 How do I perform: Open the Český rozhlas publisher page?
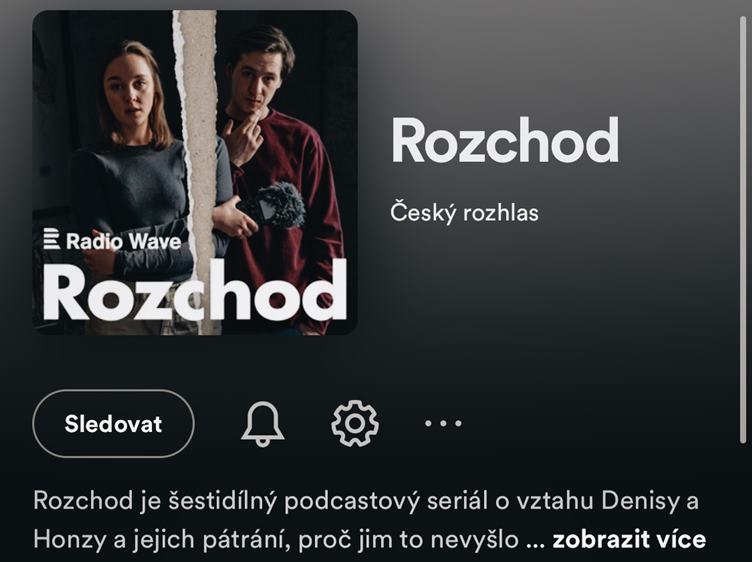point(464,213)
